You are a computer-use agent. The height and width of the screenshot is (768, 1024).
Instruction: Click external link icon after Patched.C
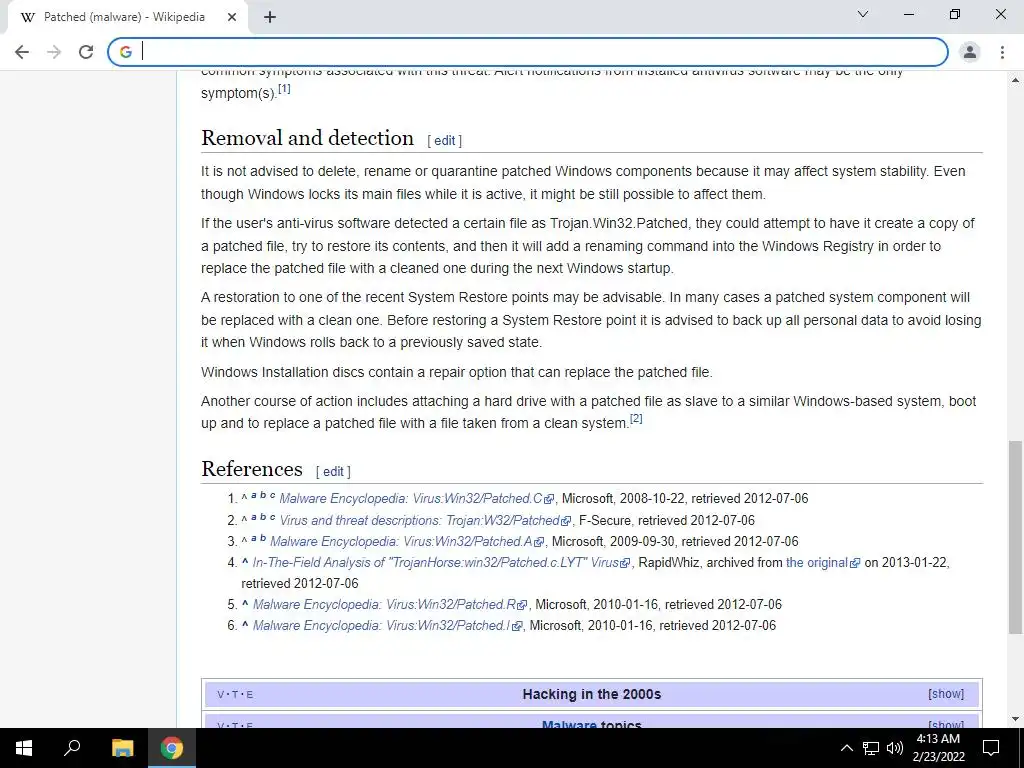coord(549,500)
